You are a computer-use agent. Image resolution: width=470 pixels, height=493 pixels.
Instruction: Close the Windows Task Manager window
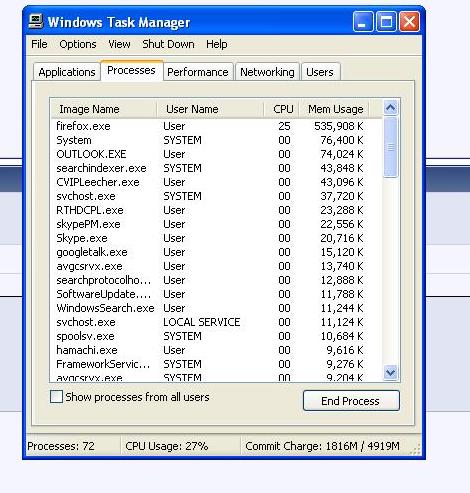(x=409, y=22)
